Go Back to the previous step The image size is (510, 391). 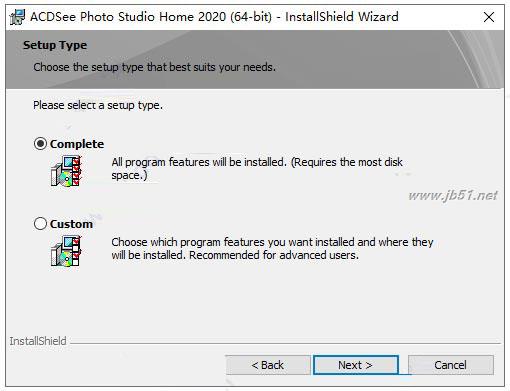coord(268,365)
